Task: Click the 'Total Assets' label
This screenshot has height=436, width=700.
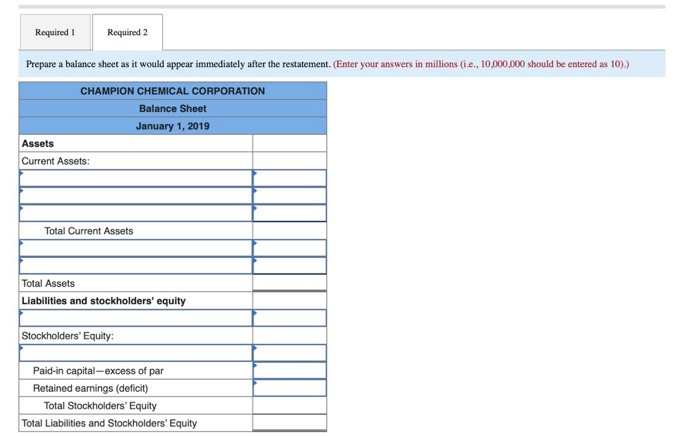Action: pos(48,283)
